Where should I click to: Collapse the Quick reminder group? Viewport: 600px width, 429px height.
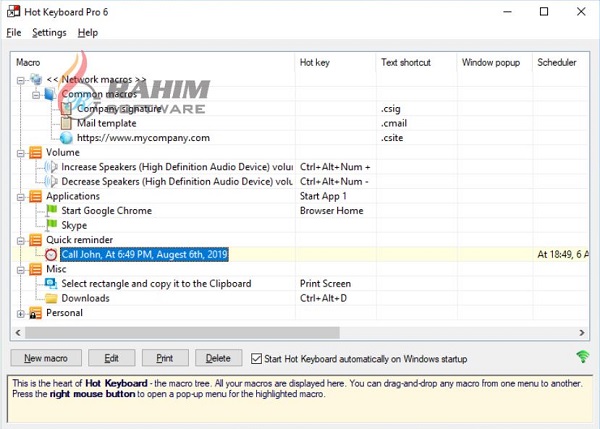[21, 241]
